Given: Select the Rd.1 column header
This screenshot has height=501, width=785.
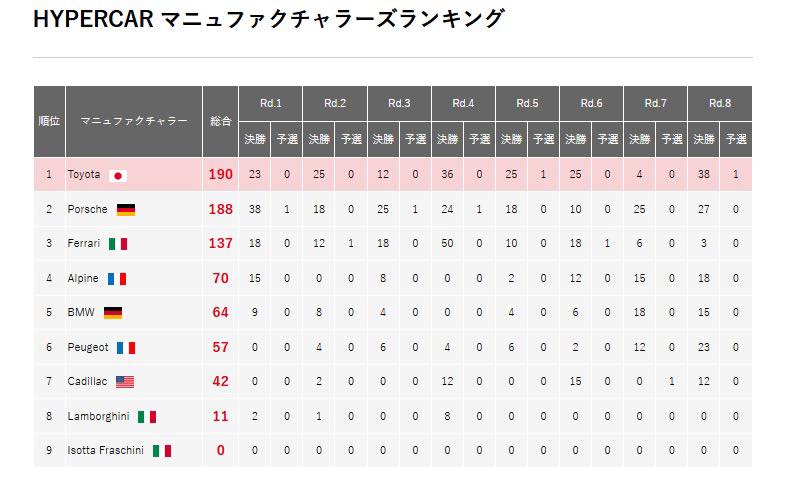Looking at the screenshot, I should coord(270,104).
